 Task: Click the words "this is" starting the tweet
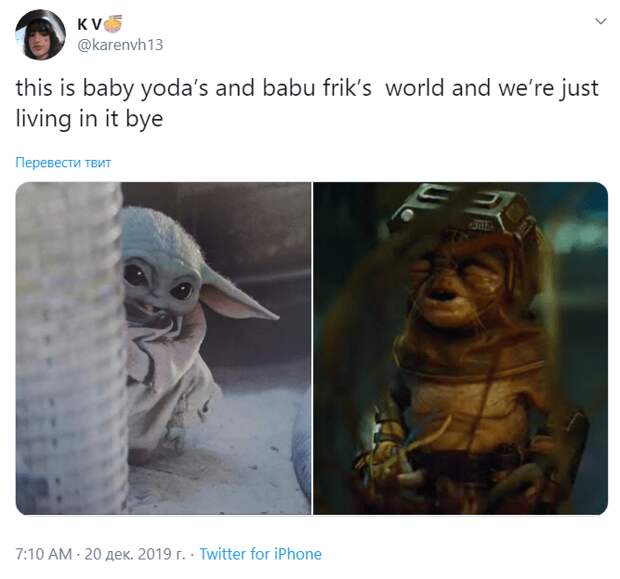click(x=45, y=88)
